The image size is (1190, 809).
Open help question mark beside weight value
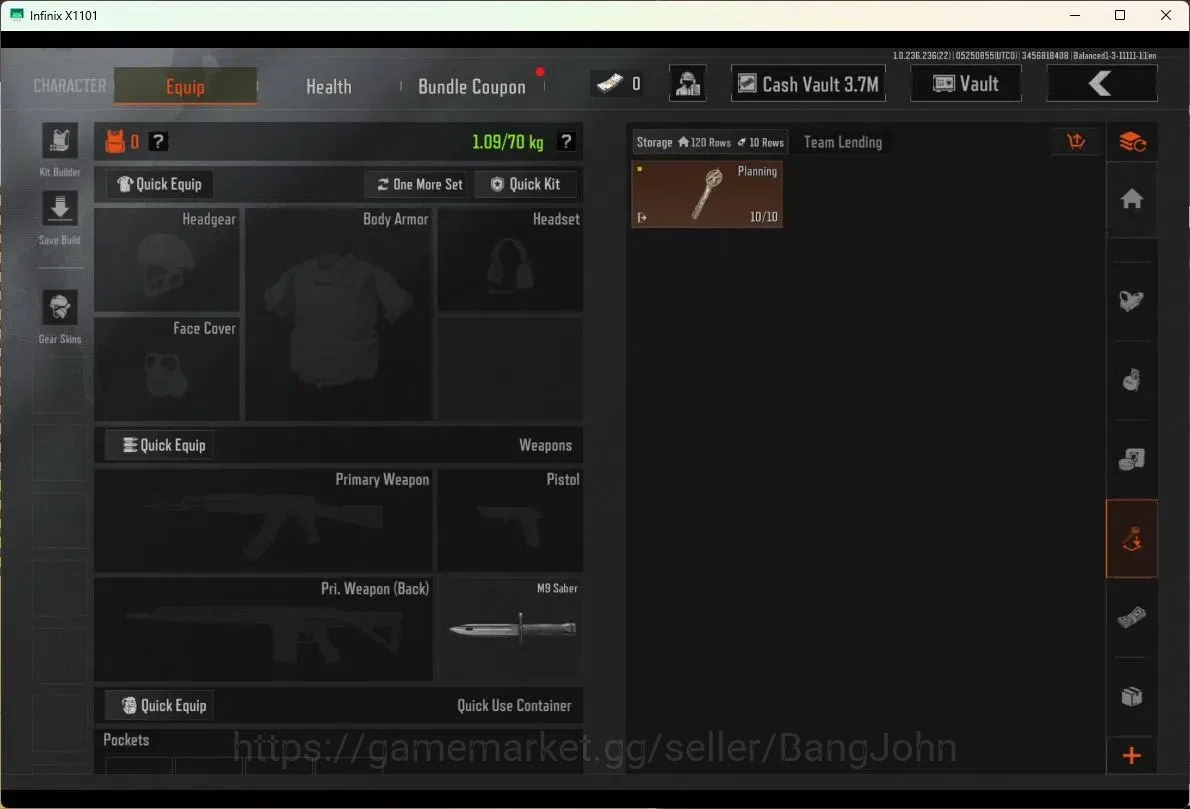566,141
